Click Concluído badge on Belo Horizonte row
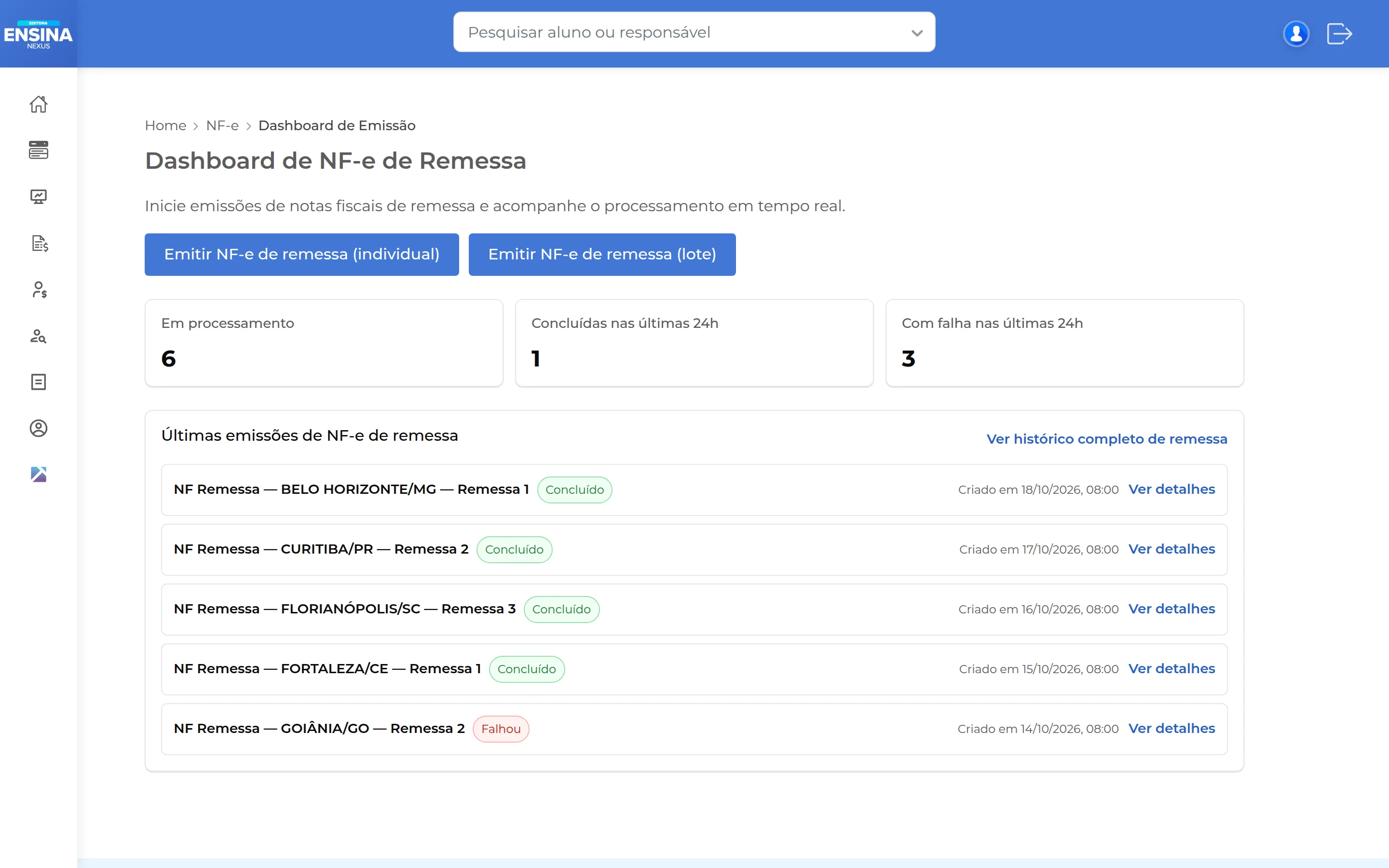 click(x=574, y=489)
